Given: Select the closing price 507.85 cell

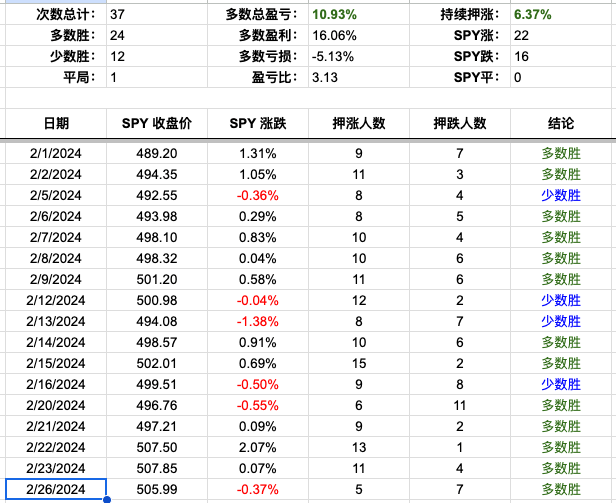Looking at the screenshot, I should pyautogui.click(x=157, y=469).
